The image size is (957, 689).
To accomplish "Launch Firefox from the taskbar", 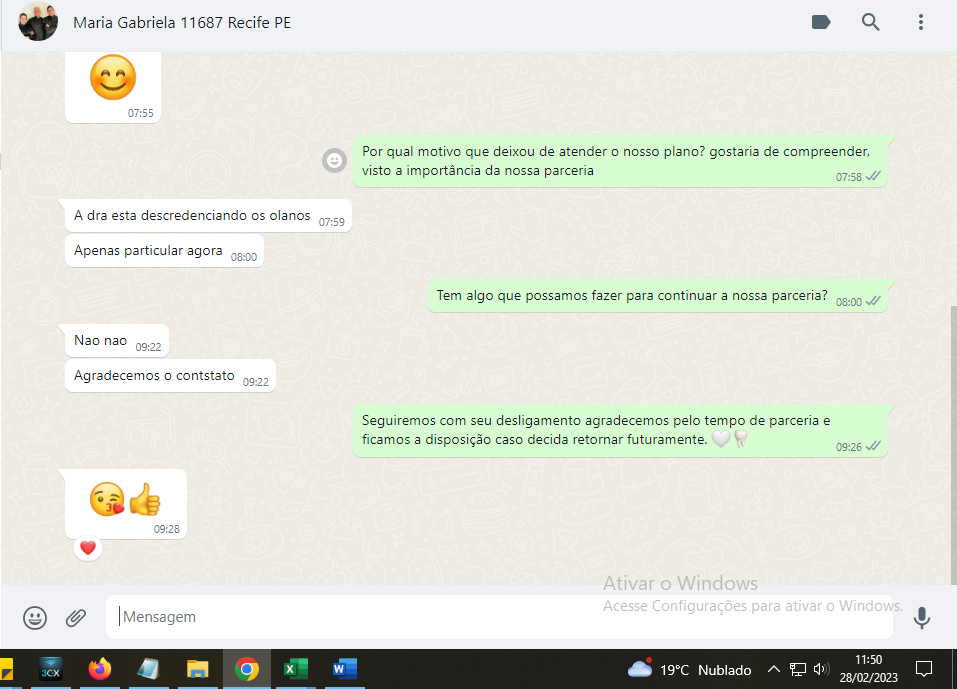I will click(x=99, y=669).
